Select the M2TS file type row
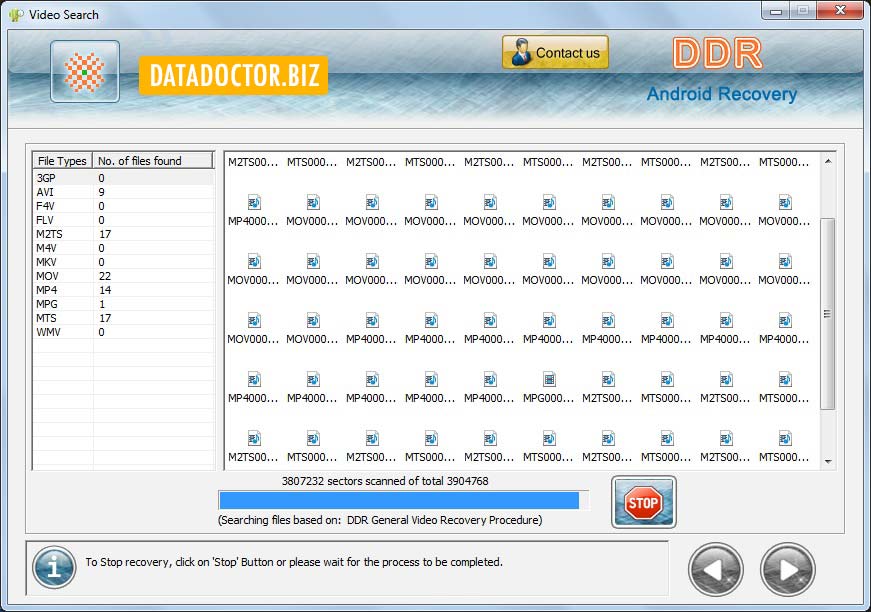 [123, 234]
